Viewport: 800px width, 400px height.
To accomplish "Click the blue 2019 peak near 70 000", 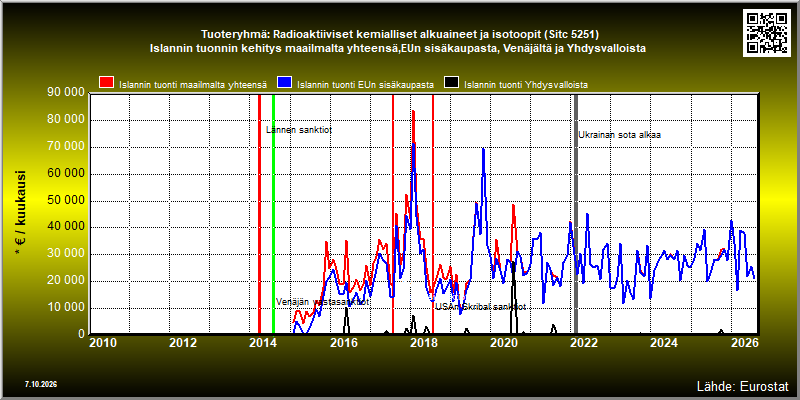I will pyautogui.click(x=483, y=150).
